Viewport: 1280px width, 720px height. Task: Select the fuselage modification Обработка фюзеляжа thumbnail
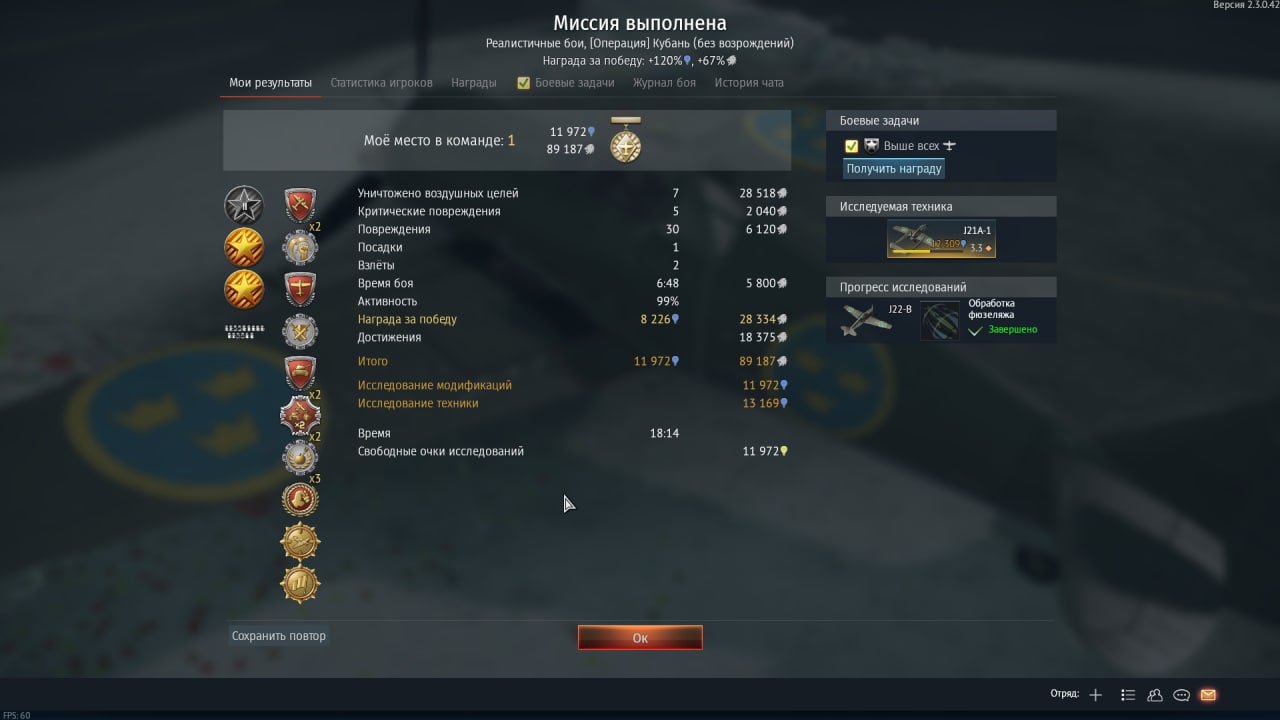click(x=940, y=320)
